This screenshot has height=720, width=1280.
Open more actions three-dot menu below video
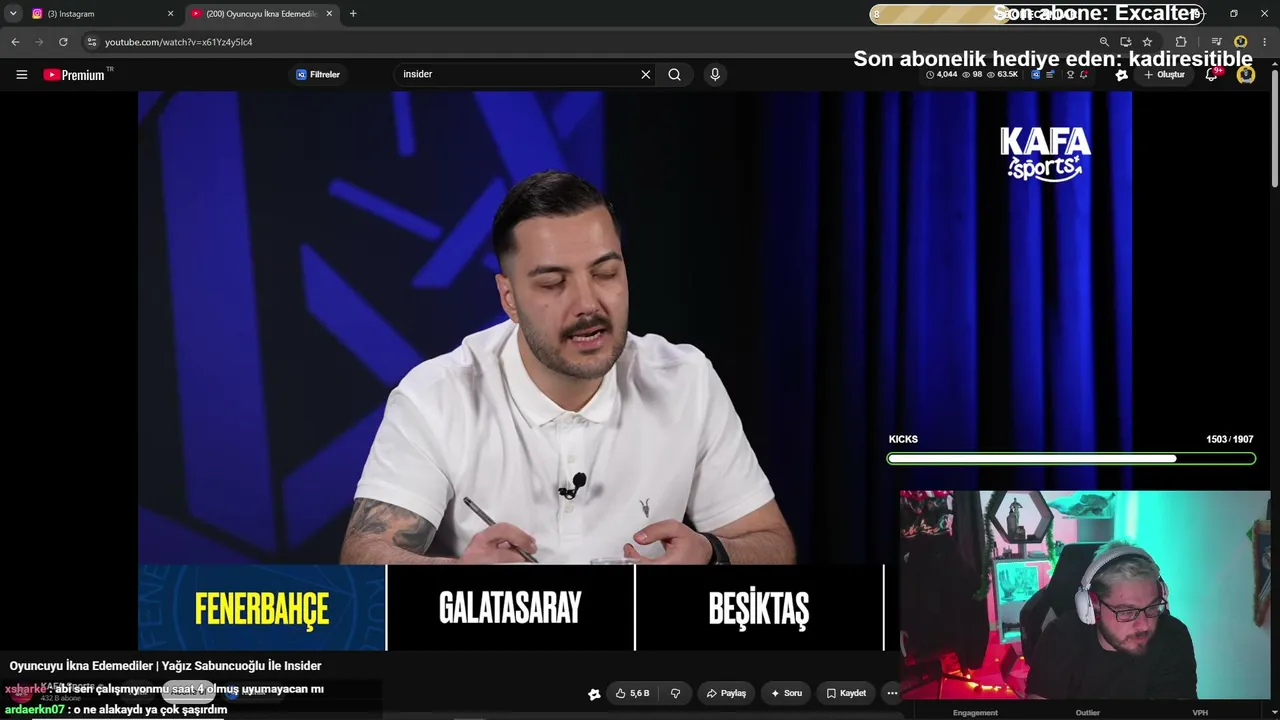892,693
